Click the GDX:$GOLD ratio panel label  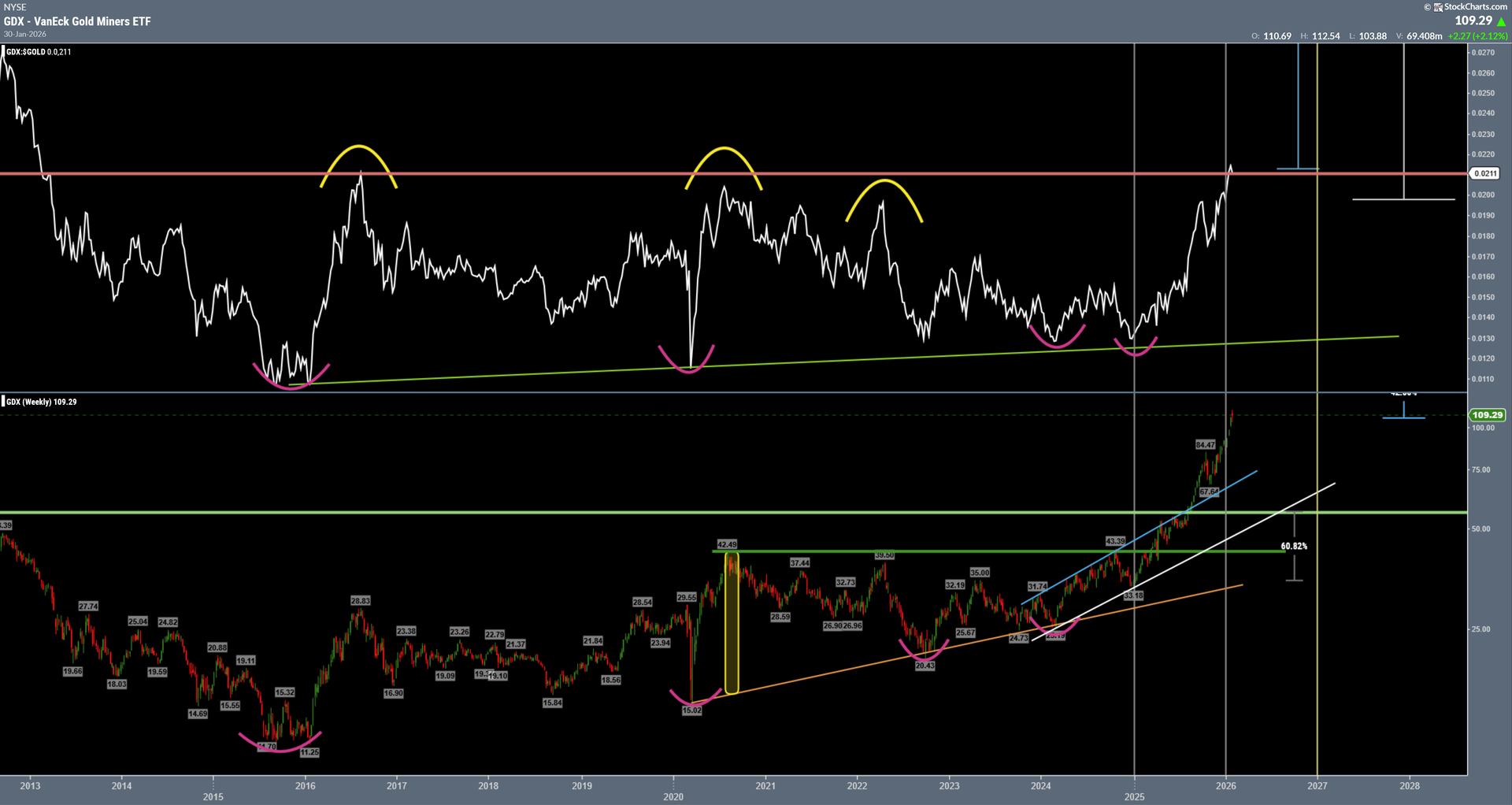(38, 52)
